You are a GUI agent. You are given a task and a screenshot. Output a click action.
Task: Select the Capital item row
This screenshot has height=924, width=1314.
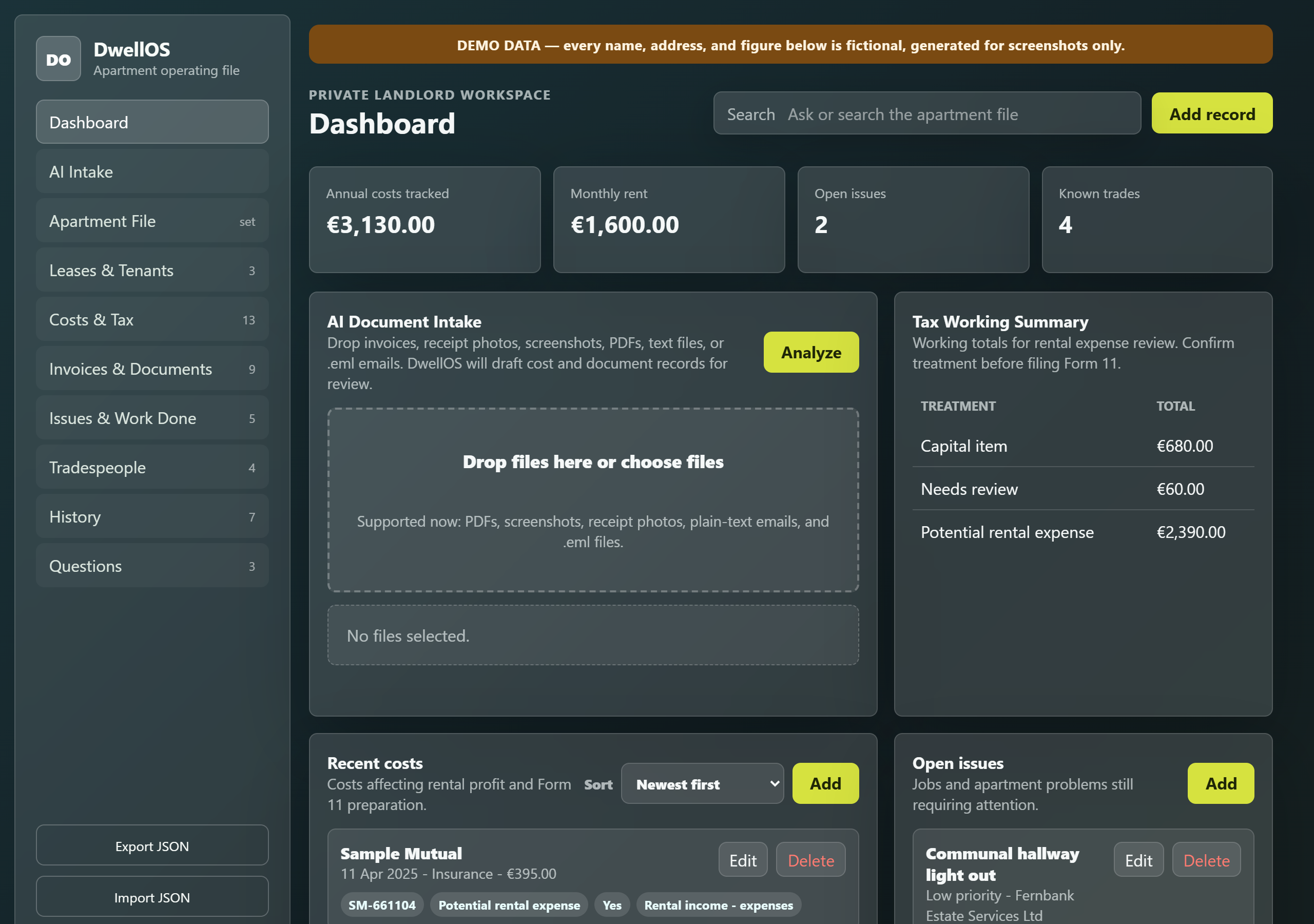(x=1084, y=446)
